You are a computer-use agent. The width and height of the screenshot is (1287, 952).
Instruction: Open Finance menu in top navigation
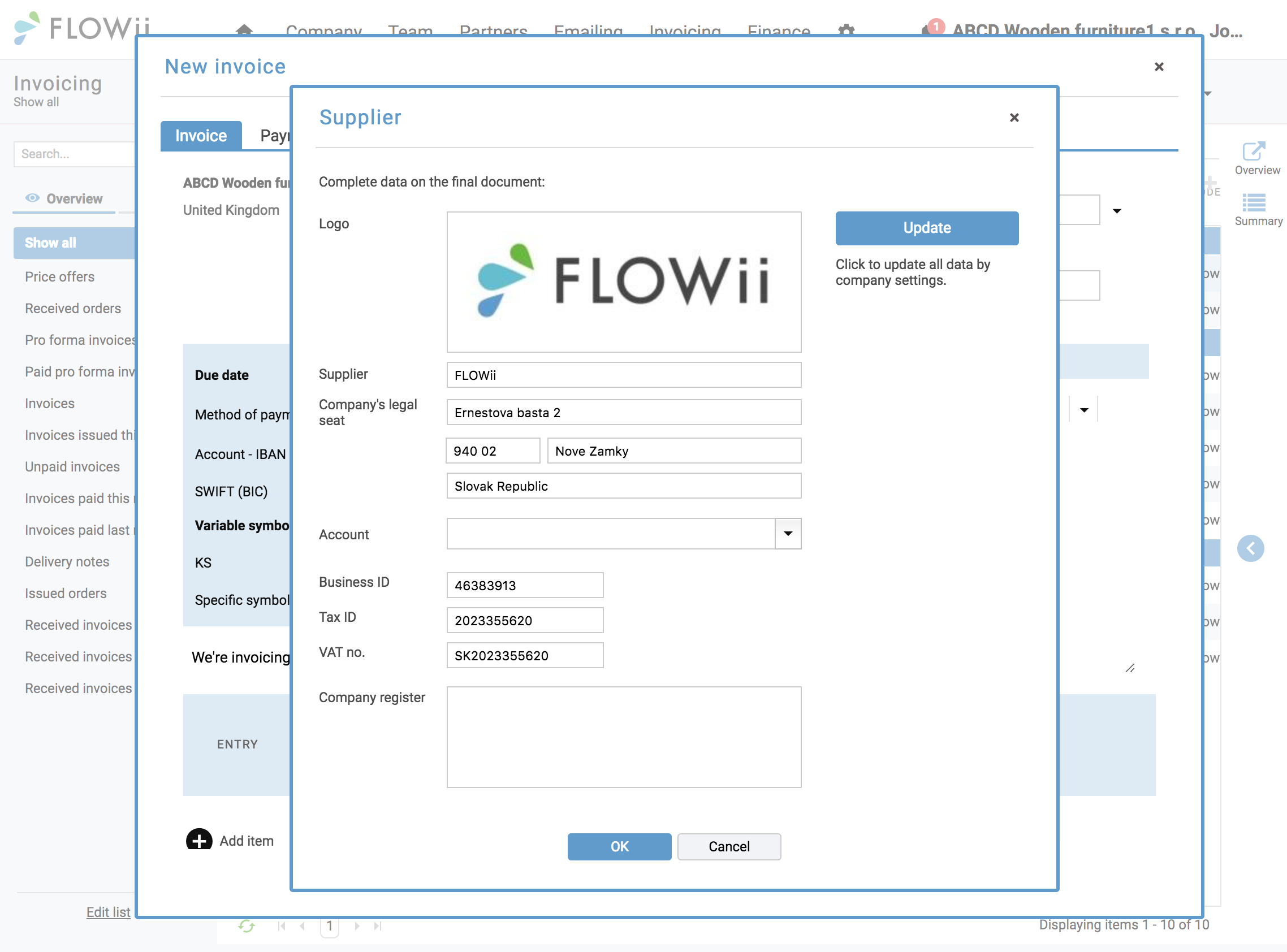778,31
